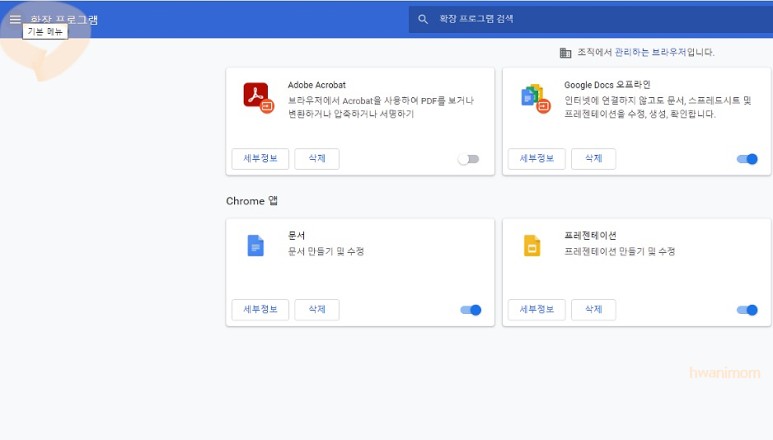Viewport: 773px width, 440px height.
Task: Click 삭제 for 프레젠테이션 app
Action: 594,309
